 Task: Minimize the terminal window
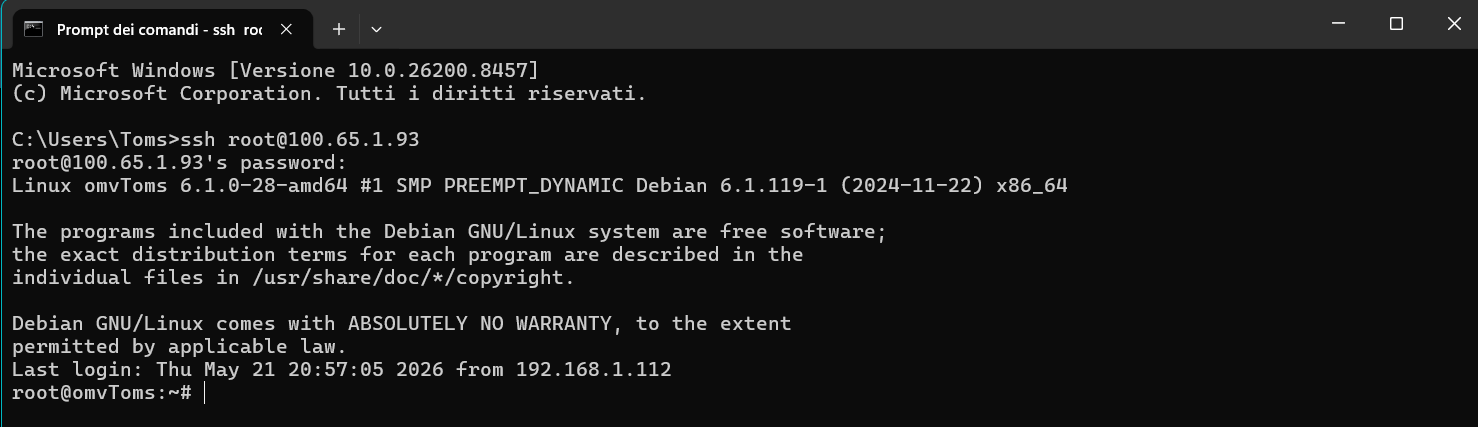pos(1339,24)
